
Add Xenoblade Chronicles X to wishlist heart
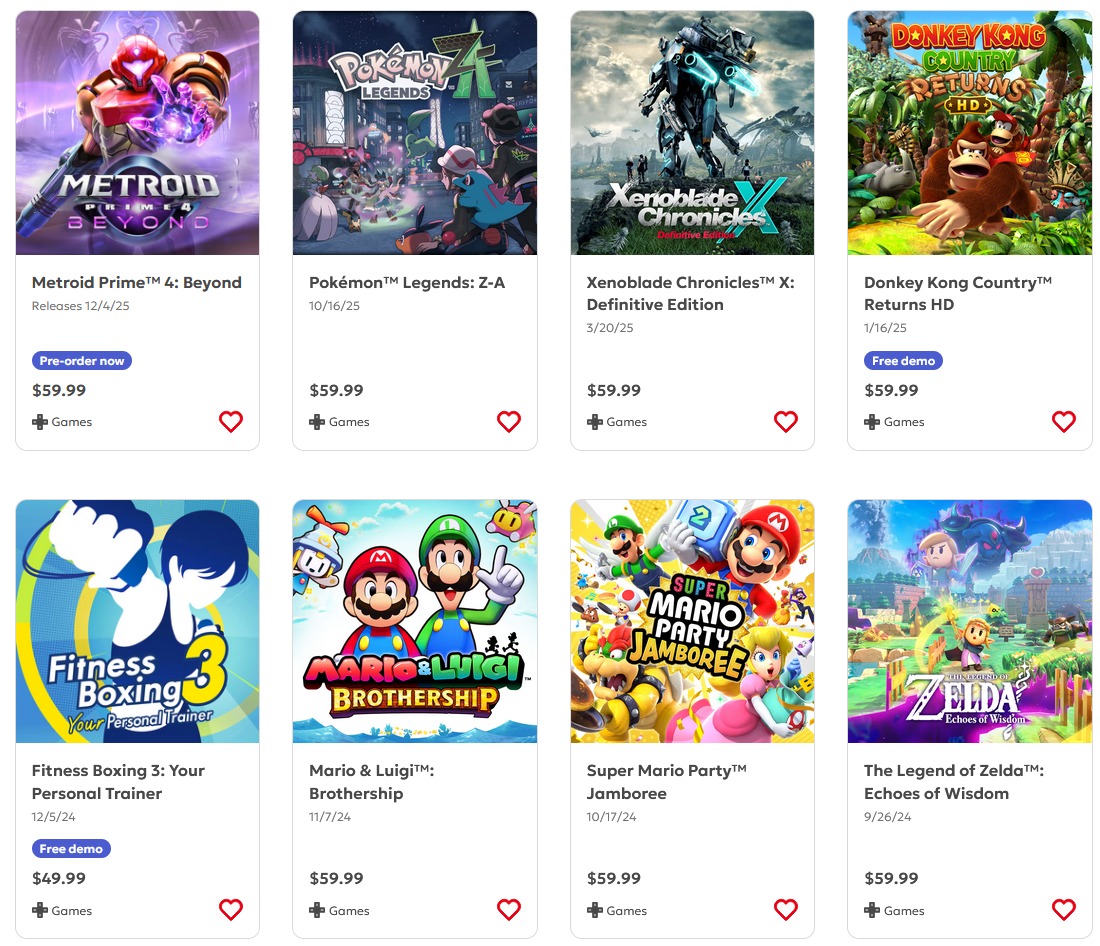(786, 422)
